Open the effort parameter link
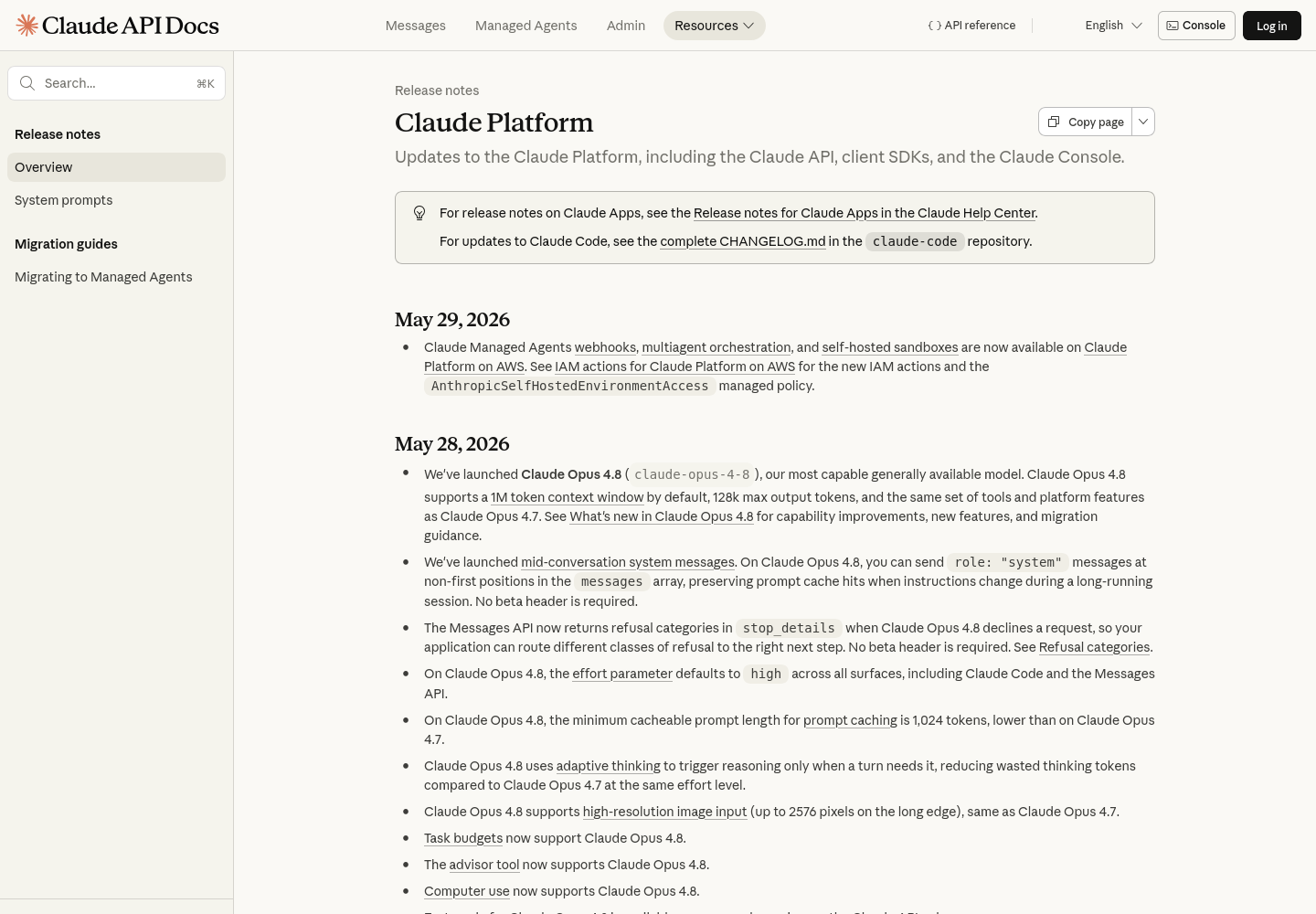Screen dimensions: 1316x914 coord(622,674)
